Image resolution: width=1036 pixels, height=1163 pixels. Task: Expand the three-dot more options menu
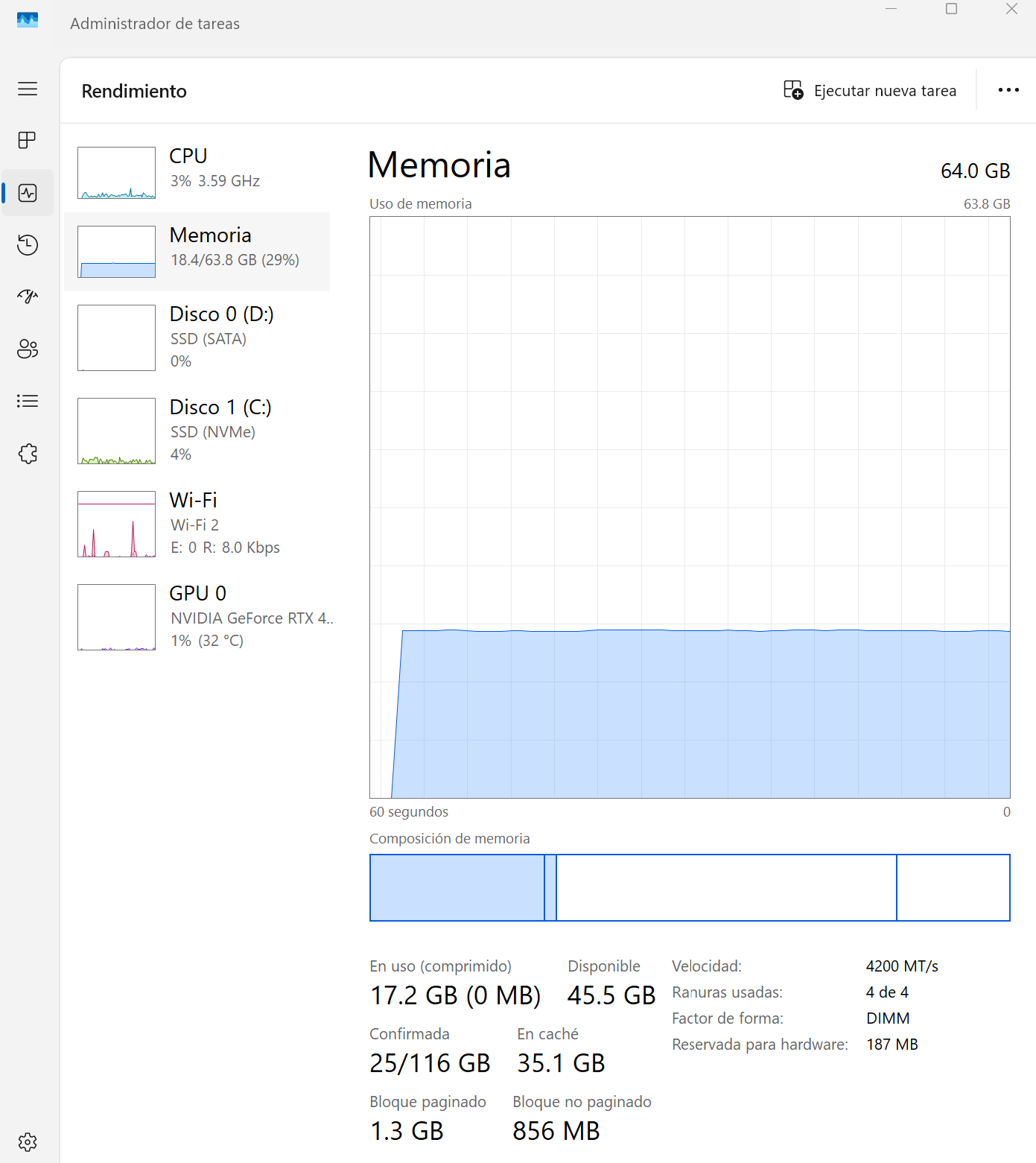tap(1008, 90)
